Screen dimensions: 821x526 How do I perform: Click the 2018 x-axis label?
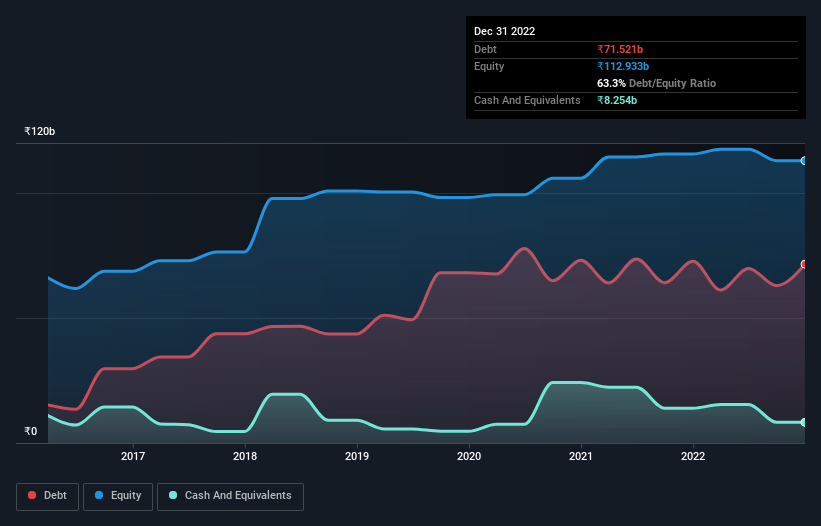pyautogui.click(x=245, y=456)
